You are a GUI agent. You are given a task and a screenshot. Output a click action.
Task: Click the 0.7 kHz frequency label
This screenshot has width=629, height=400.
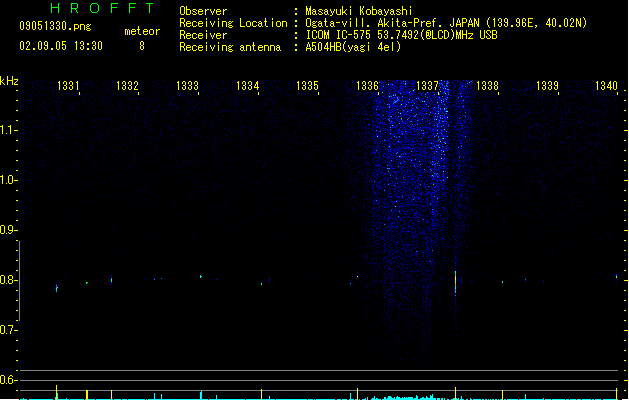click(x=7, y=330)
